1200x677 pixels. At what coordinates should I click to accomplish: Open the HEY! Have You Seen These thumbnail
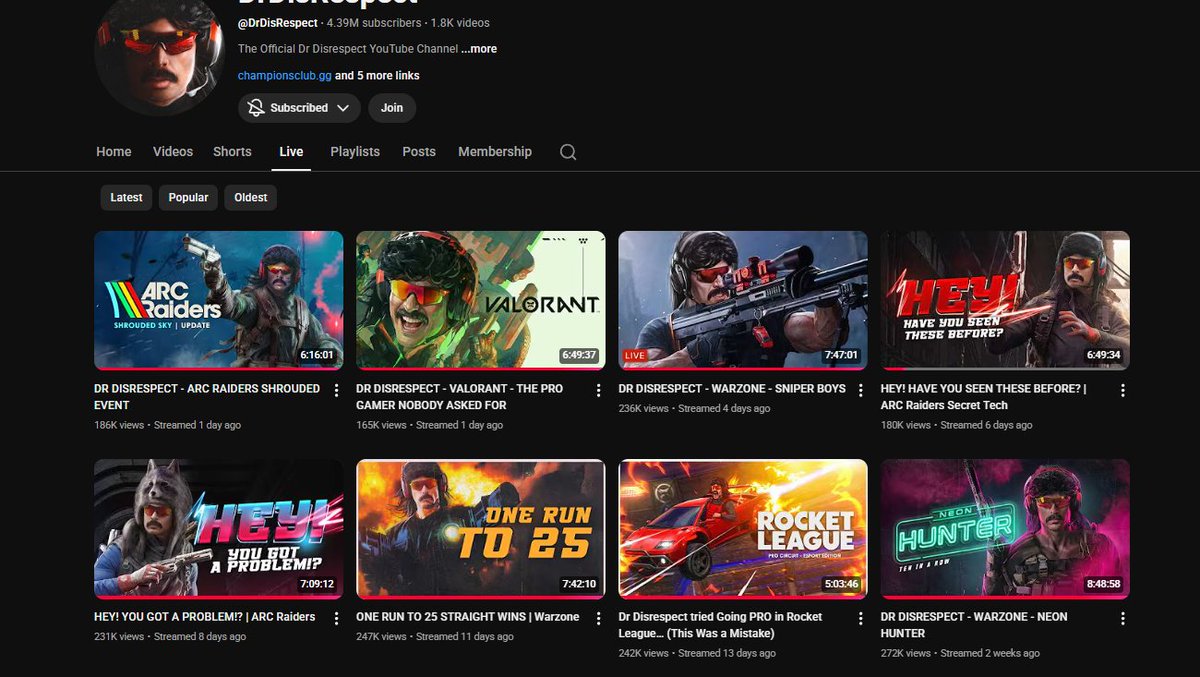pyautogui.click(x=1005, y=301)
